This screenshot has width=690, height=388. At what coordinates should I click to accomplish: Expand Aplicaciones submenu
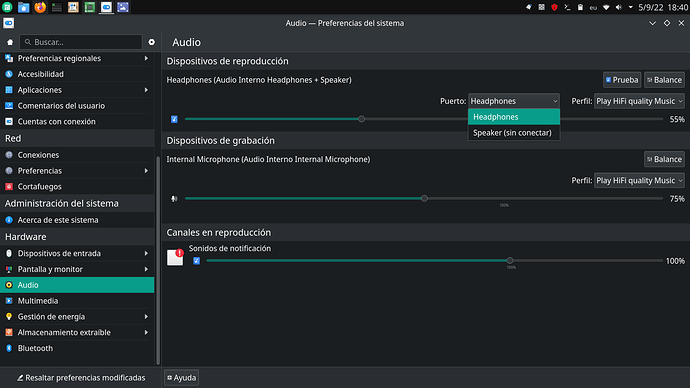pyautogui.click(x=146, y=90)
